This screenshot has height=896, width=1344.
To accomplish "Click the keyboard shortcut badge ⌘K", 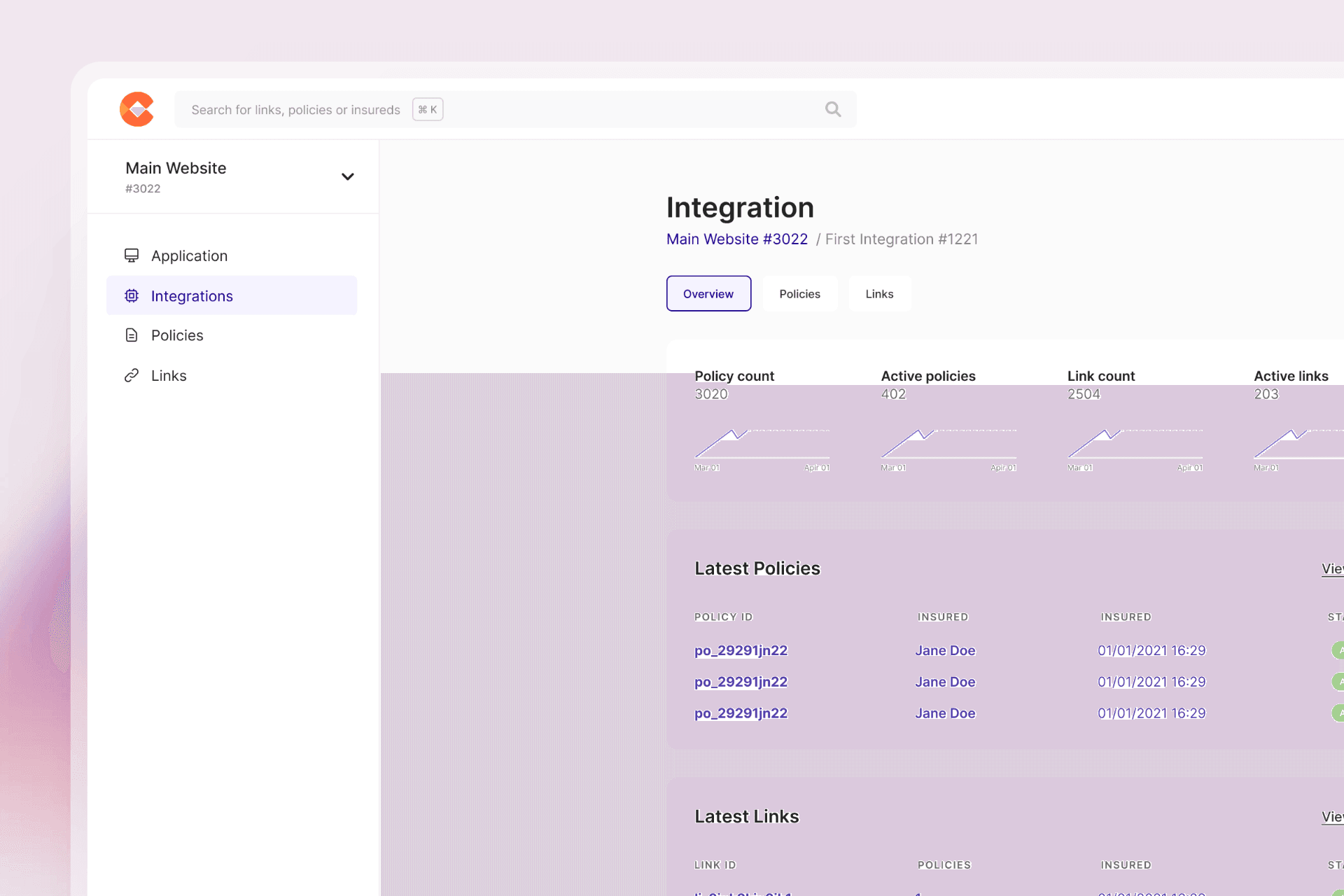I will point(427,109).
